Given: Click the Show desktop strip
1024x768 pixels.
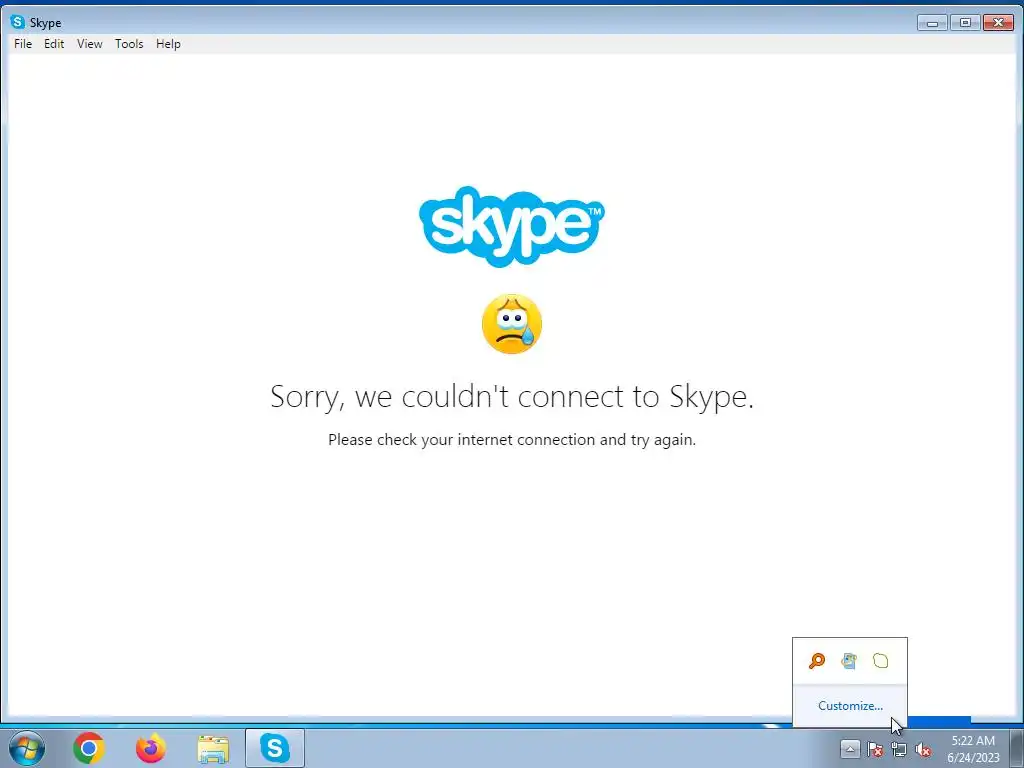Looking at the screenshot, I should 1016,748.
